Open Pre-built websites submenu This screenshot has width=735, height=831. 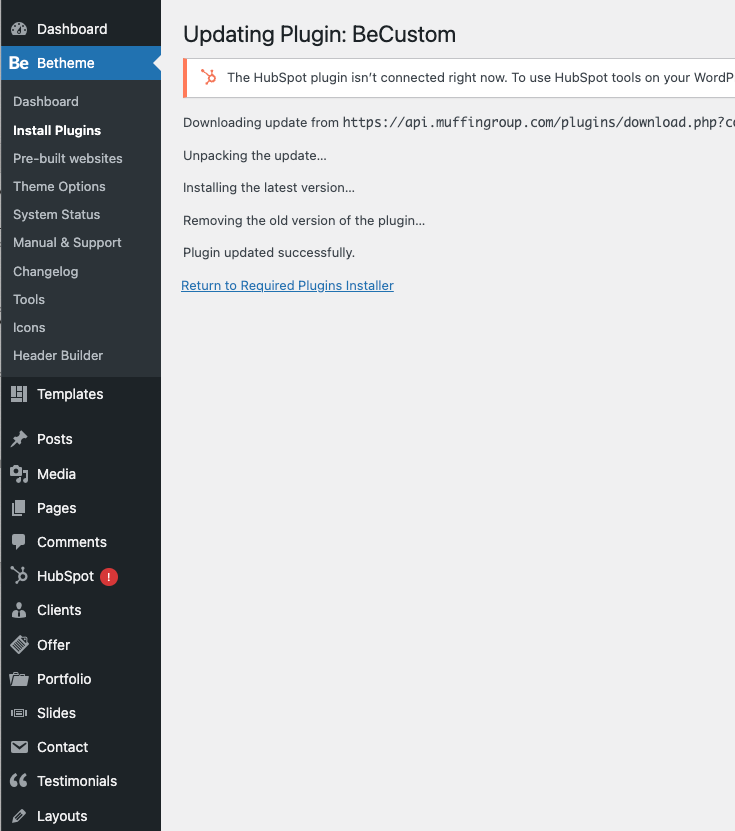68,158
